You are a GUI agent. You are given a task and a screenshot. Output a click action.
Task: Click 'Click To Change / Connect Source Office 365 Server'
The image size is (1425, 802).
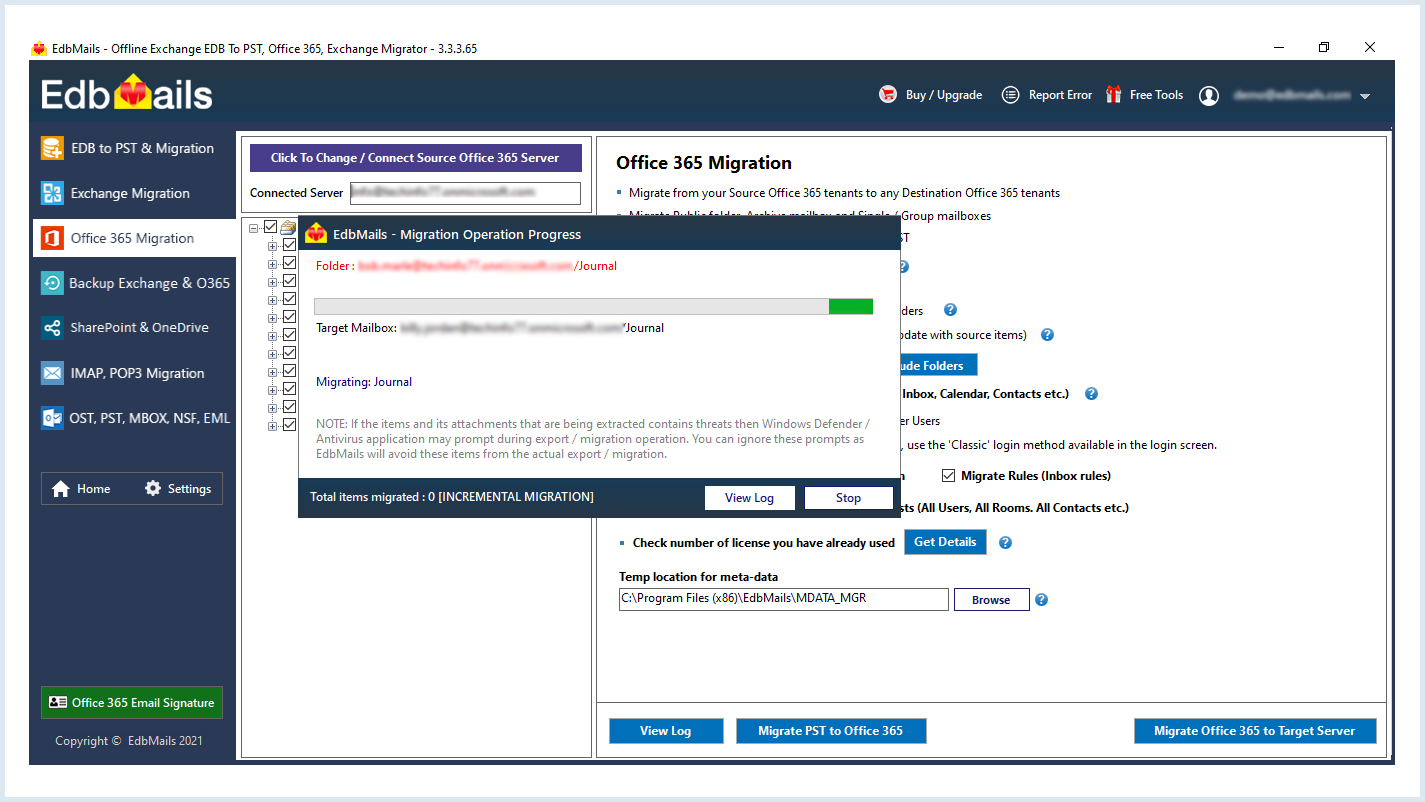point(415,158)
